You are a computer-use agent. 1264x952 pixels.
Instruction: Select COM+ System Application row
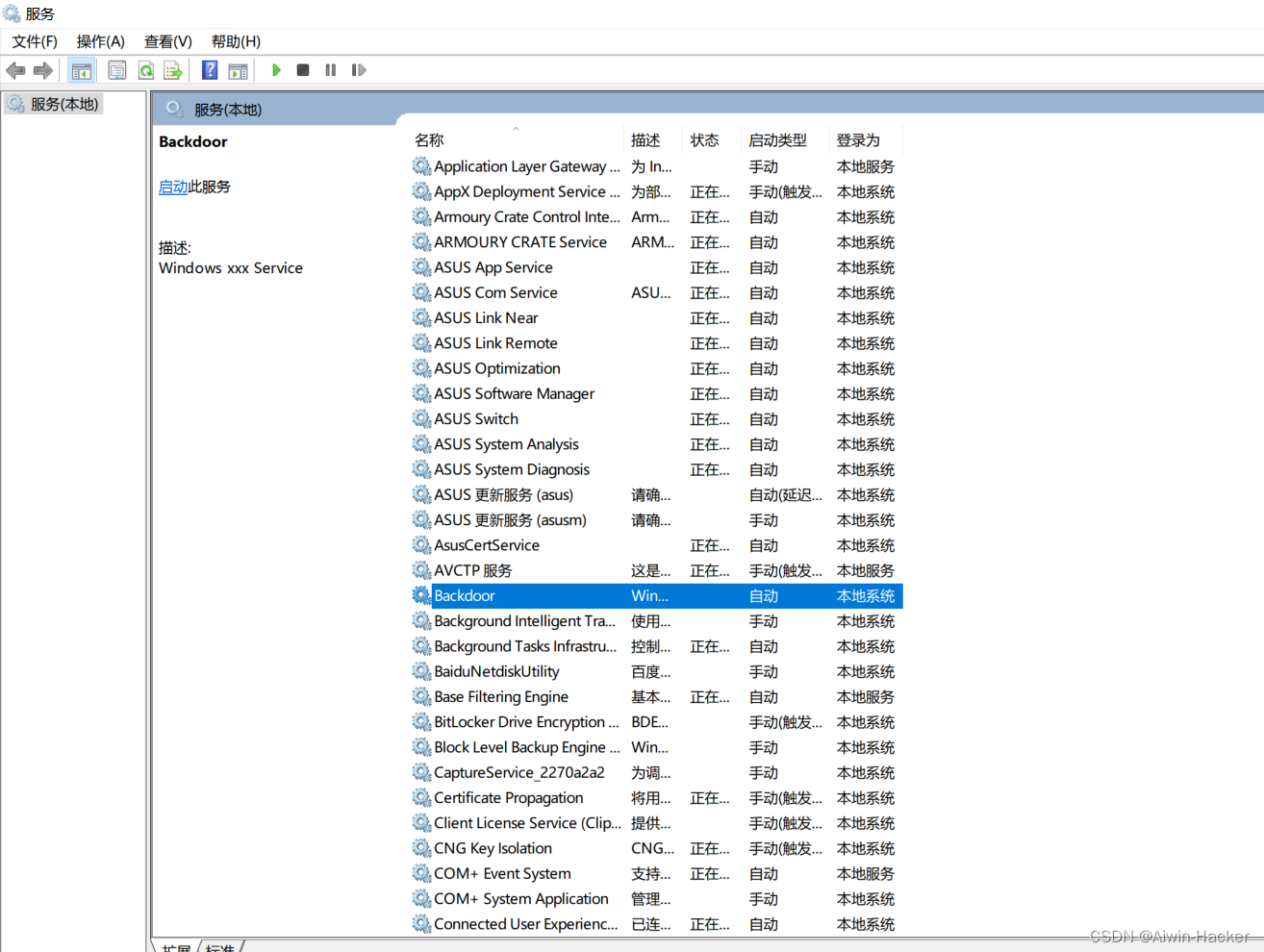pyautogui.click(x=657, y=898)
